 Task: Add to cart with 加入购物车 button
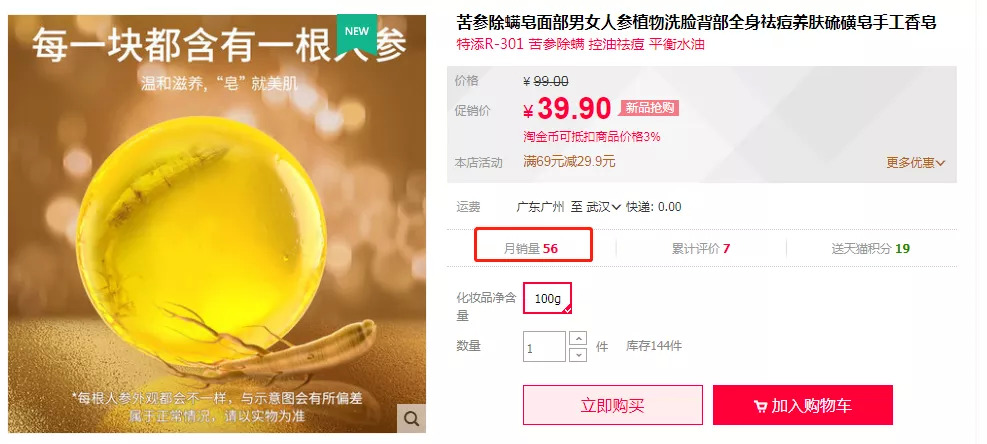[x=803, y=405]
